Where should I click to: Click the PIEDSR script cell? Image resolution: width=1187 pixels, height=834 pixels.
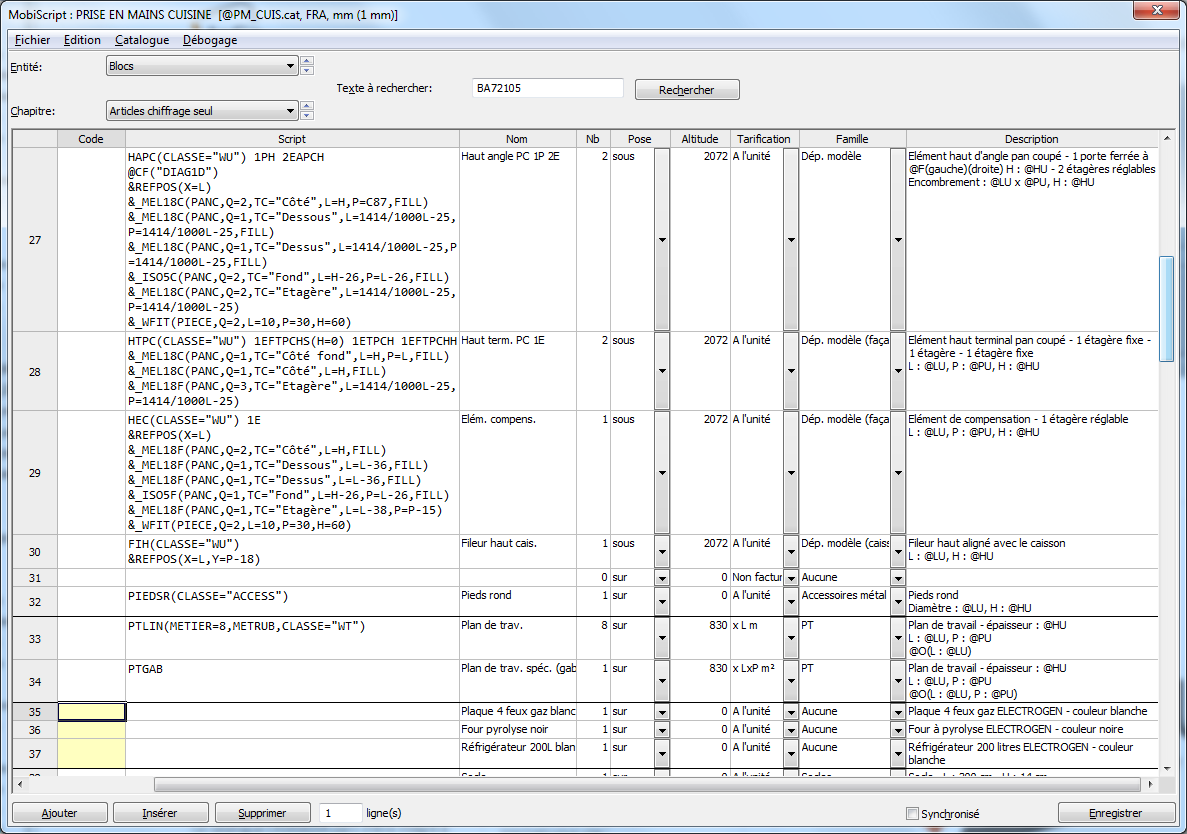(x=292, y=602)
